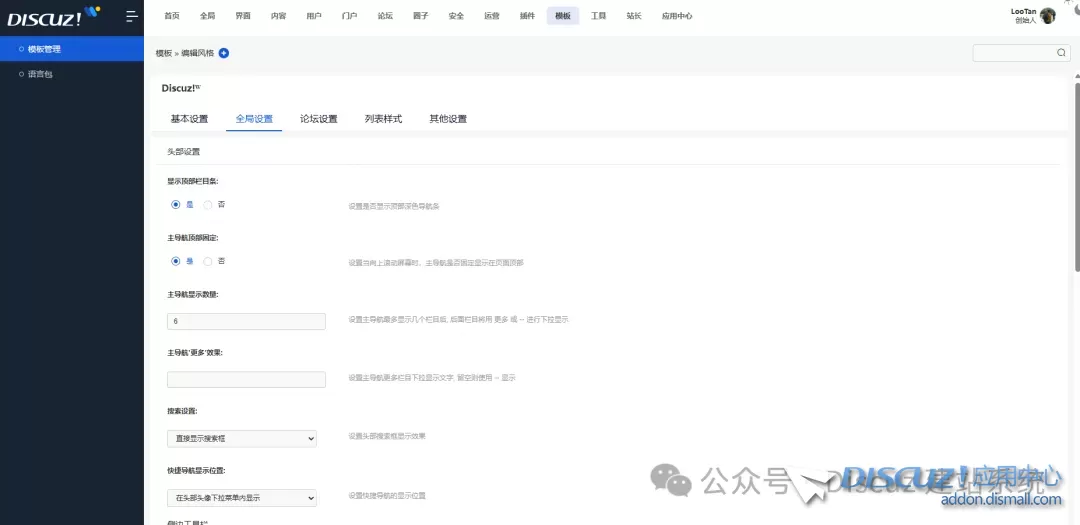The image size is (1080, 525).
Task: Click the blue plus icon beside 编辑风格
Action: 224,53
